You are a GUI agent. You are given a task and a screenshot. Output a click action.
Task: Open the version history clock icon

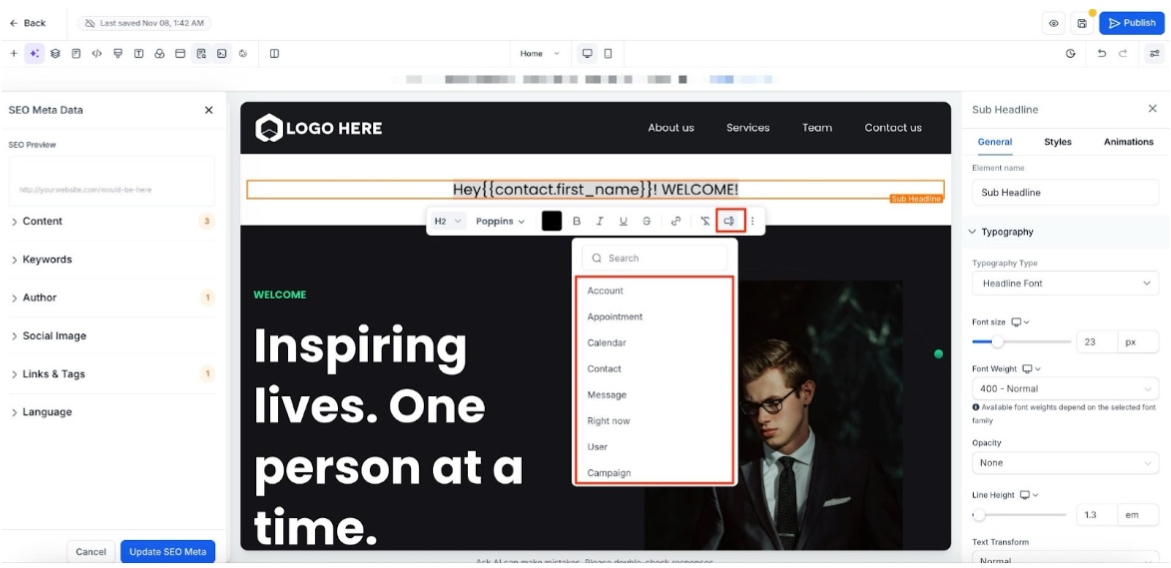tap(1071, 54)
